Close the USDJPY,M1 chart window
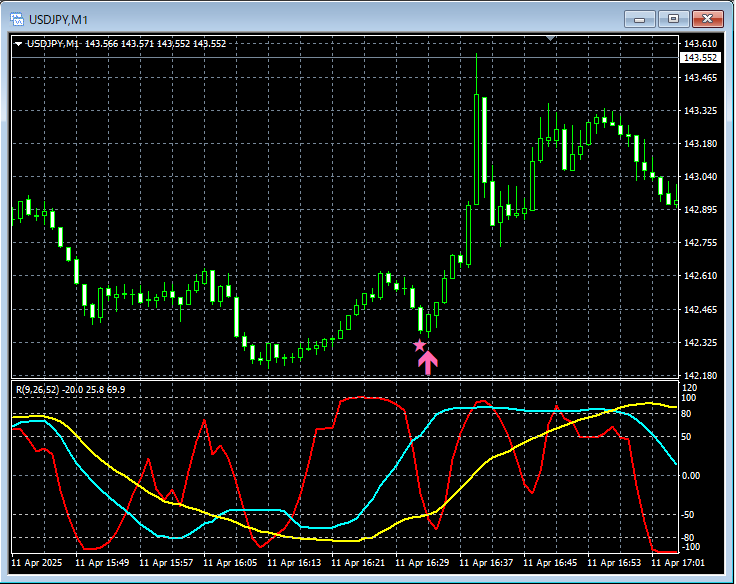The image size is (736, 584). [x=707, y=19]
